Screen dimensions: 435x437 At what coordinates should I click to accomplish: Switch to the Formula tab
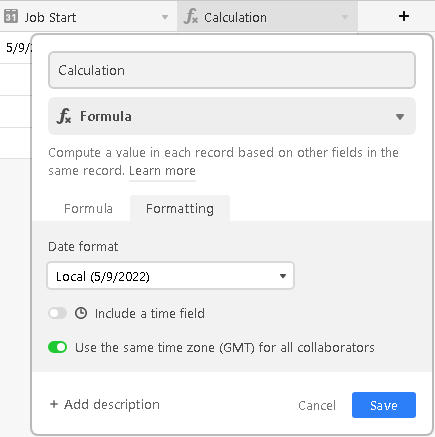88,209
